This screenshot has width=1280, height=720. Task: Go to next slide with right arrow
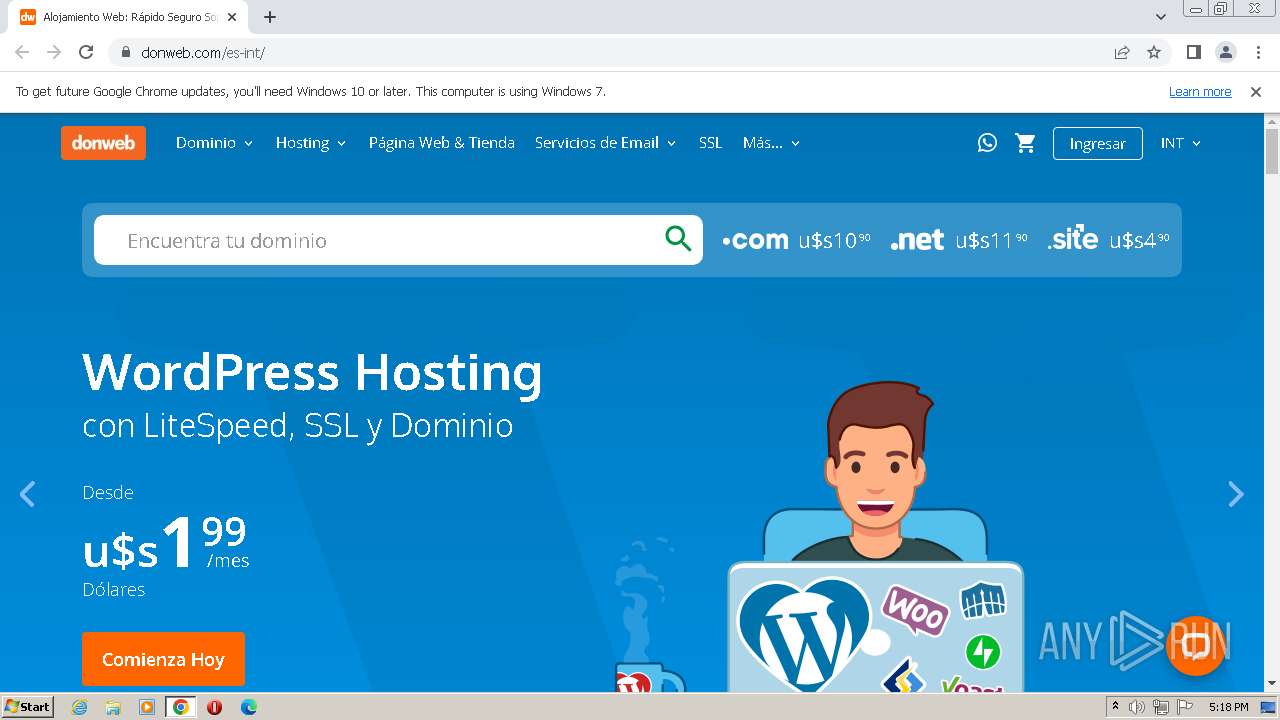(x=1236, y=494)
